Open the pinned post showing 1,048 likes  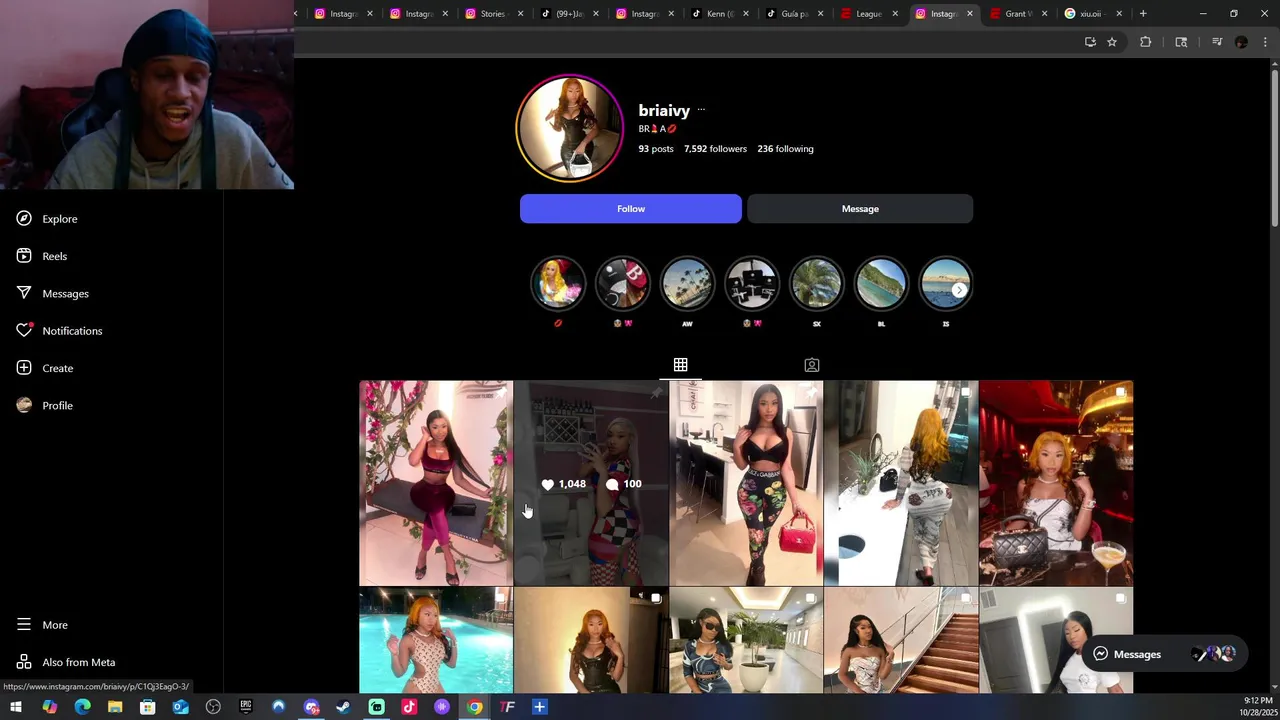point(591,483)
